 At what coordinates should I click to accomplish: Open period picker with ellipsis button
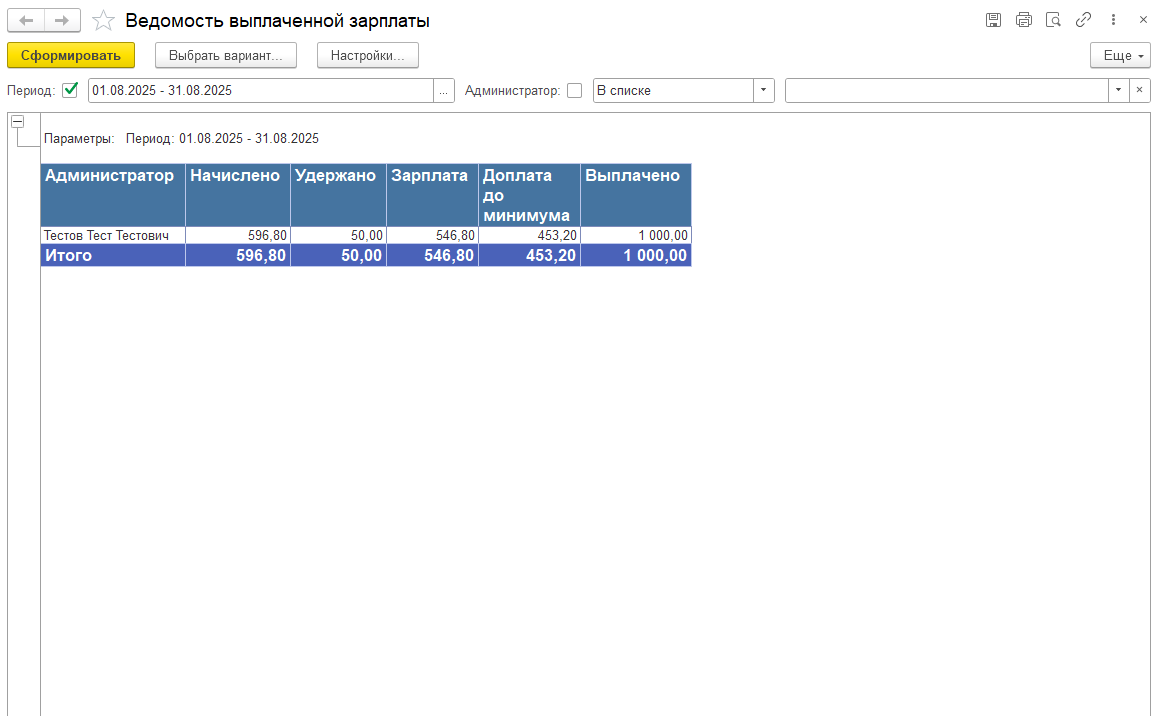click(x=444, y=90)
